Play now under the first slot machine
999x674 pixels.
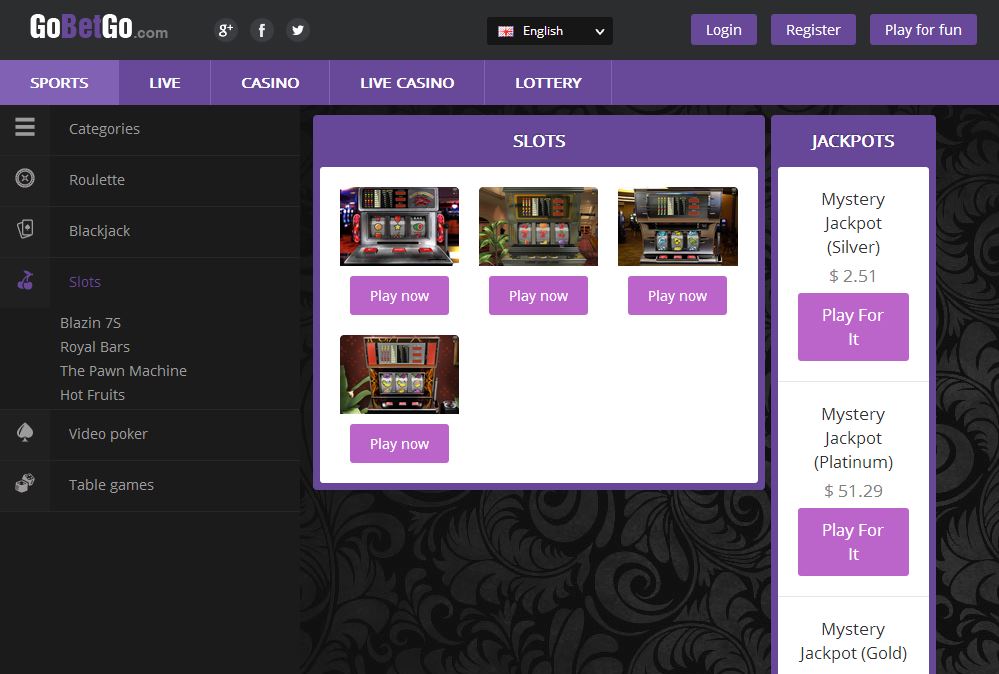click(x=399, y=296)
